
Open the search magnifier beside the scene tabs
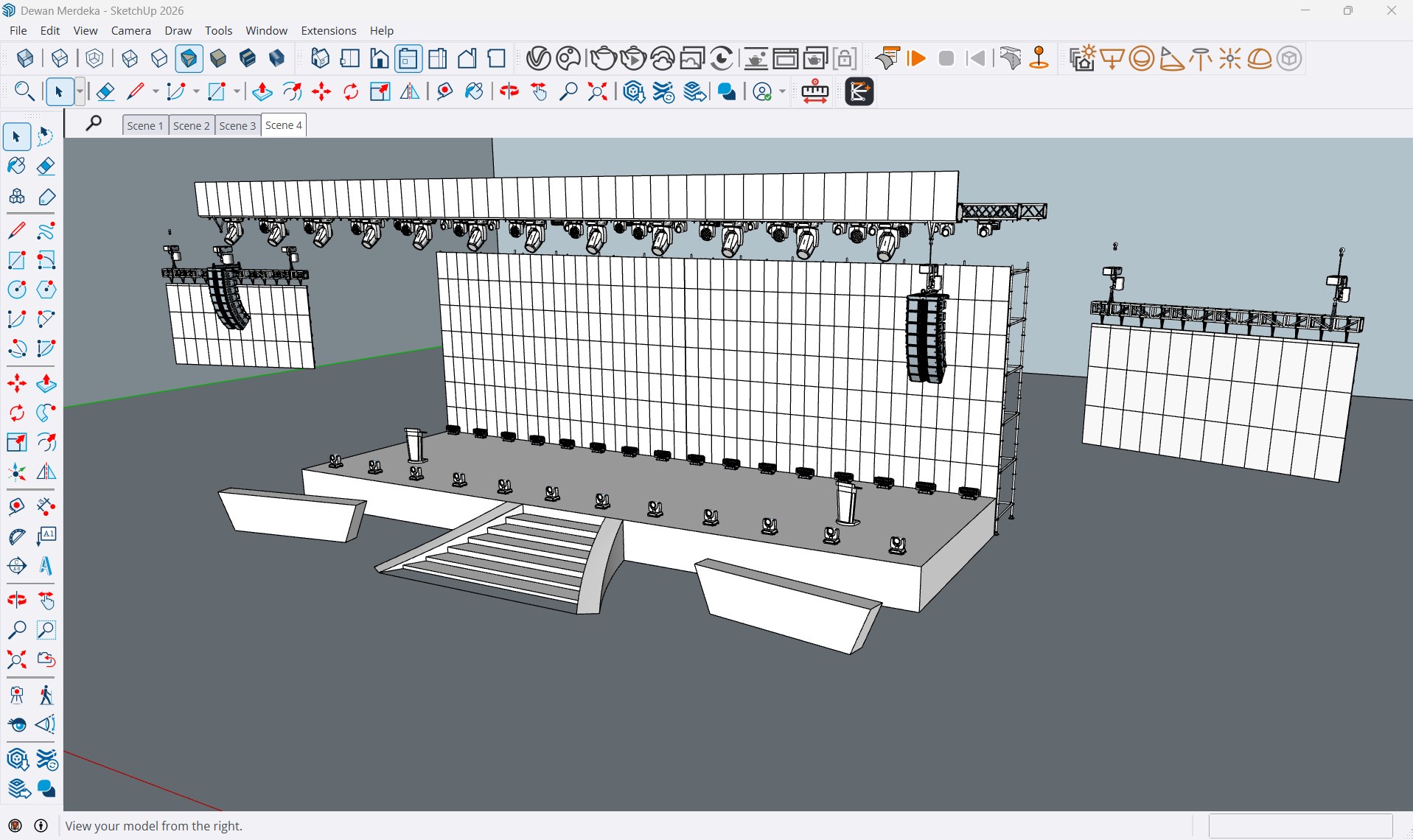(94, 124)
